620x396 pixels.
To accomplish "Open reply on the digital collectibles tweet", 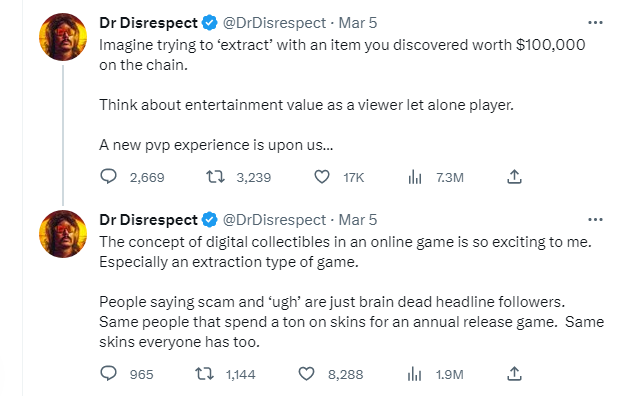I will [x=108, y=373].
